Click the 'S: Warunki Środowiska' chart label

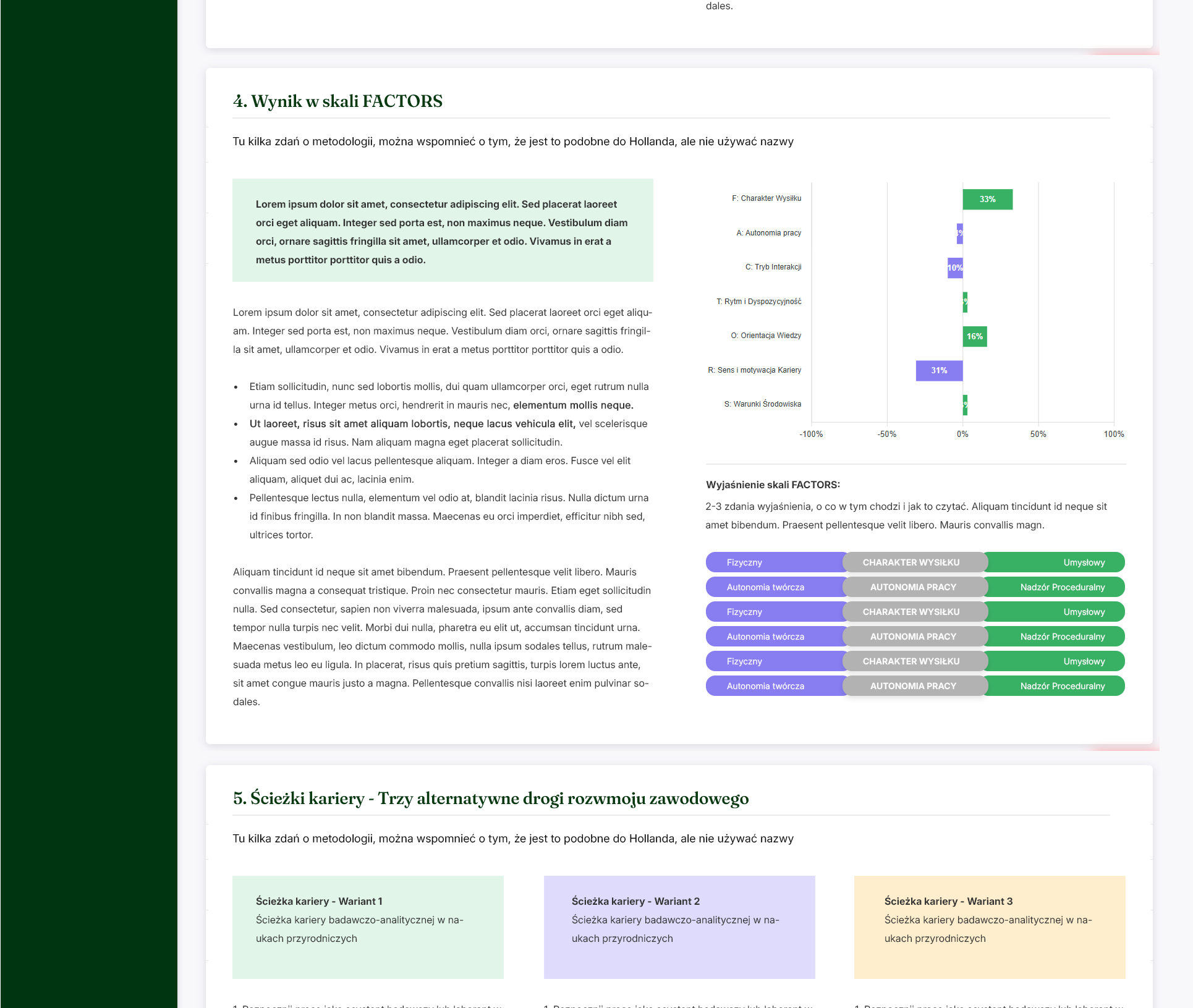[x=762, y=404]
